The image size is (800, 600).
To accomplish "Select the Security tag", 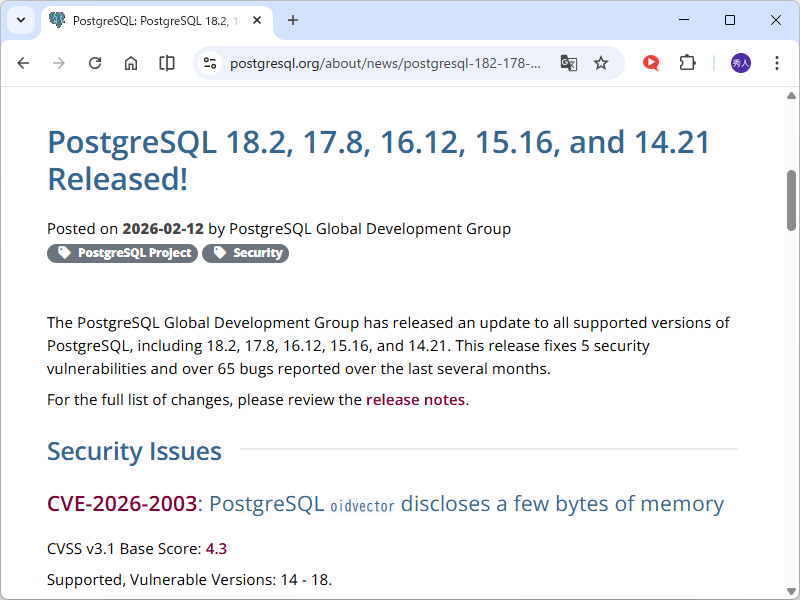I will 245,253.
